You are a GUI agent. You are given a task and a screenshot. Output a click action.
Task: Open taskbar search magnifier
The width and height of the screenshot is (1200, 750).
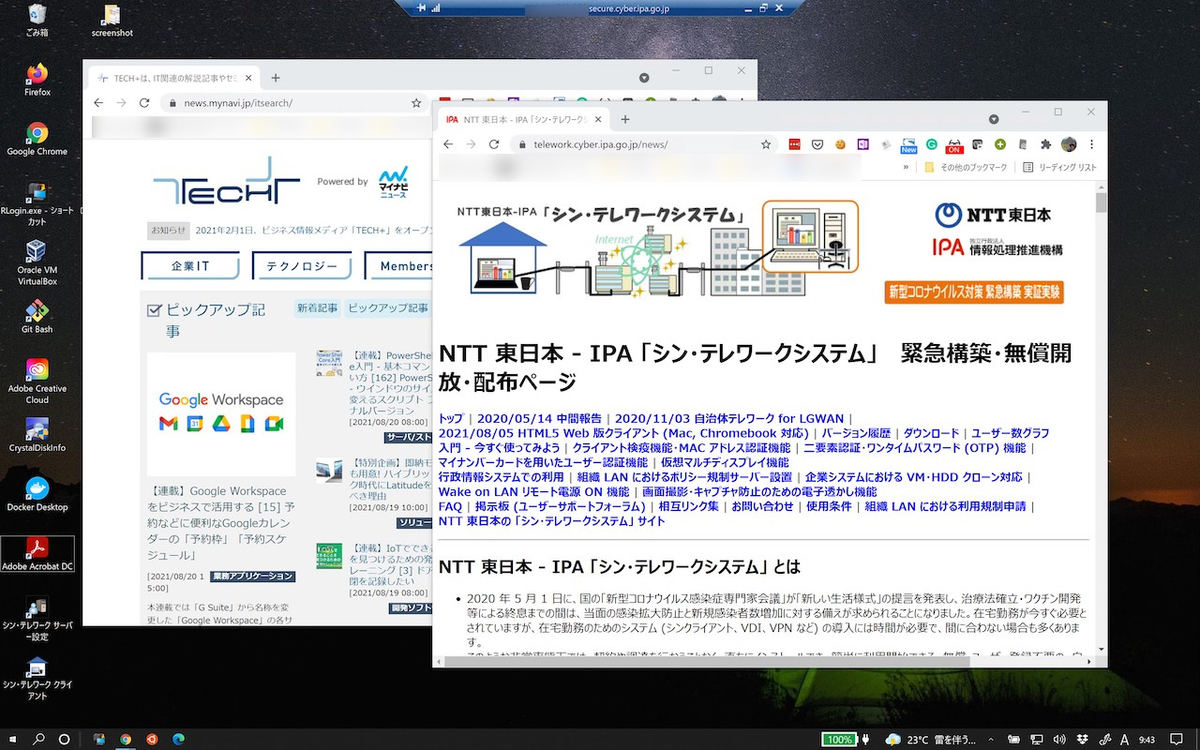39,739
